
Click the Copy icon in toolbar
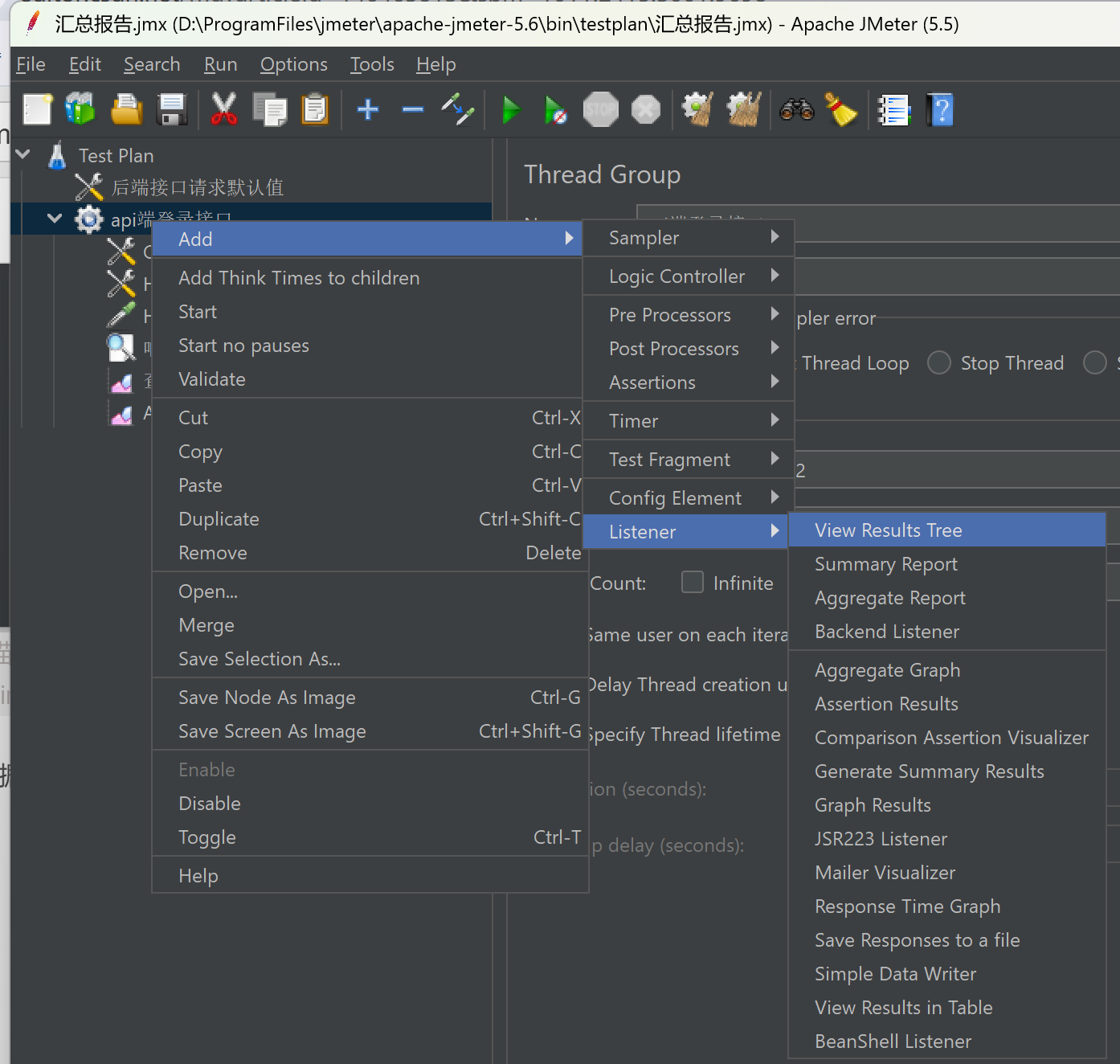pos(269,110)
